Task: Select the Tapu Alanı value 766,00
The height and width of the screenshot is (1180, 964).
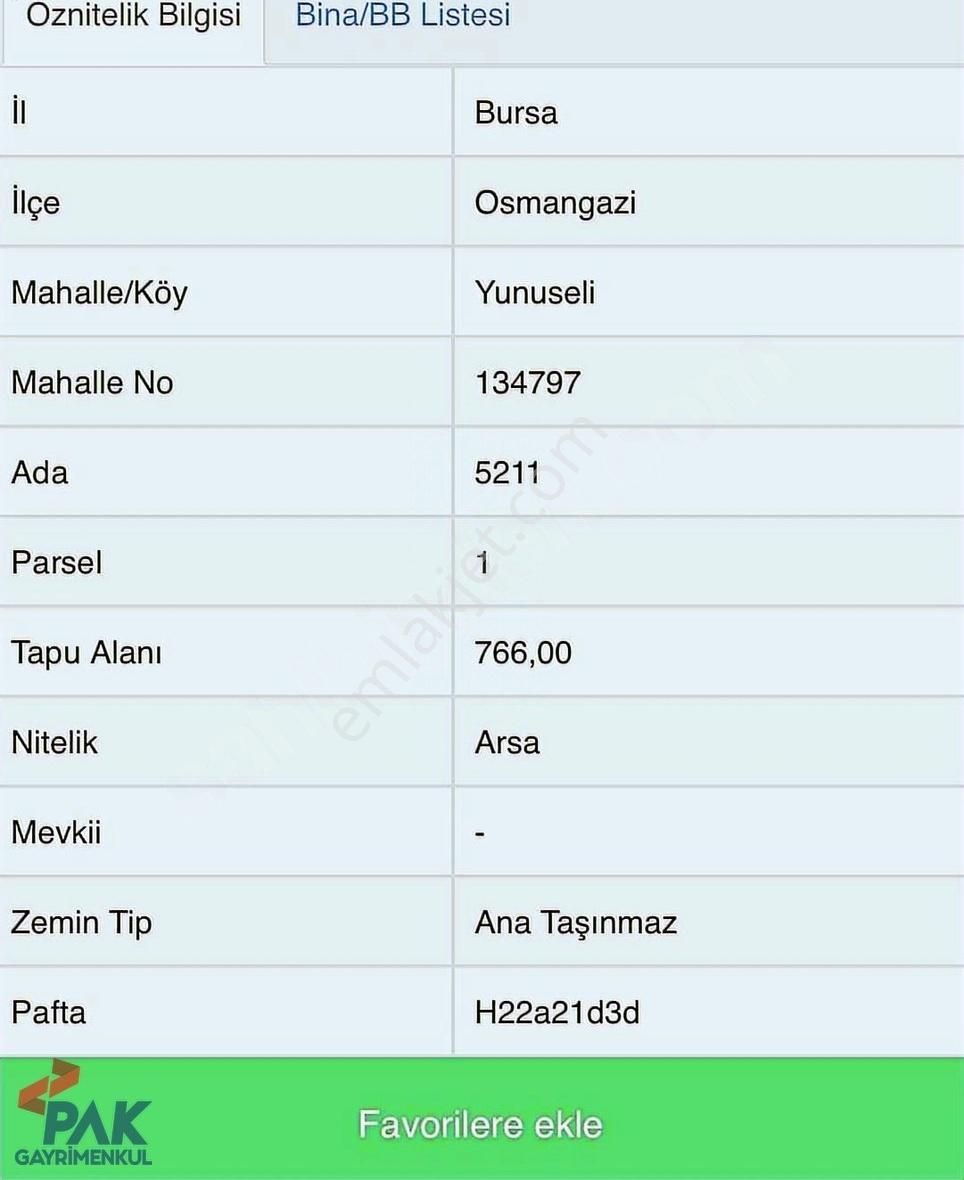Action: coord(523,652)
